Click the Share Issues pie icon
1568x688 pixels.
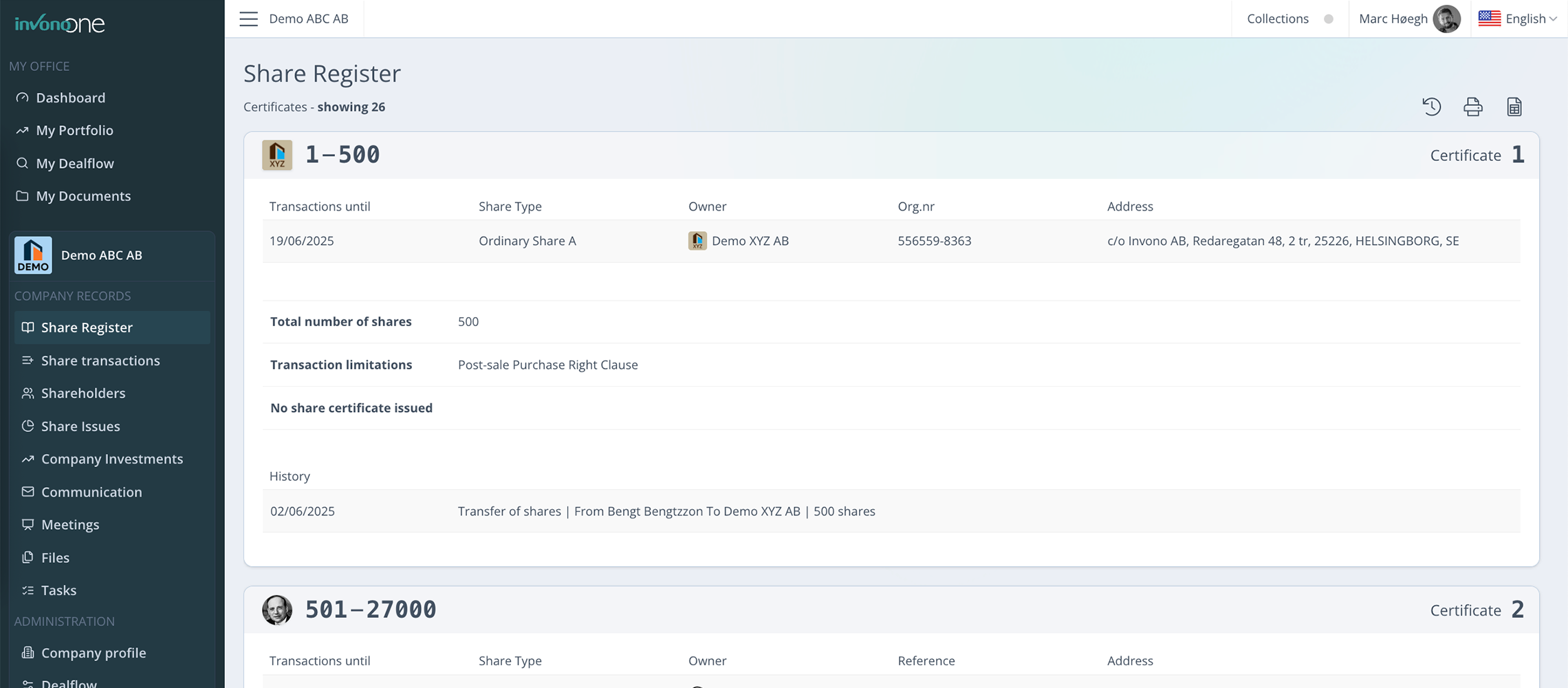28,426
